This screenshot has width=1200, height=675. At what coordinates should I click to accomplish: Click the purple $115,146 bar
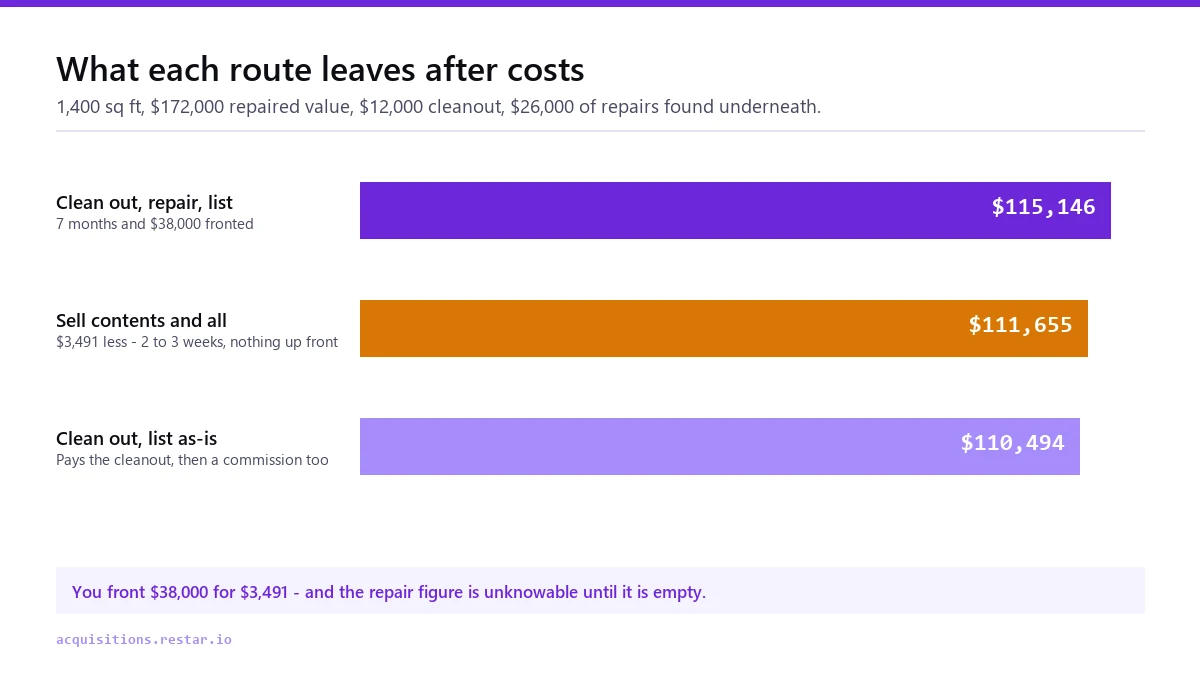click(x=735, y=210)
